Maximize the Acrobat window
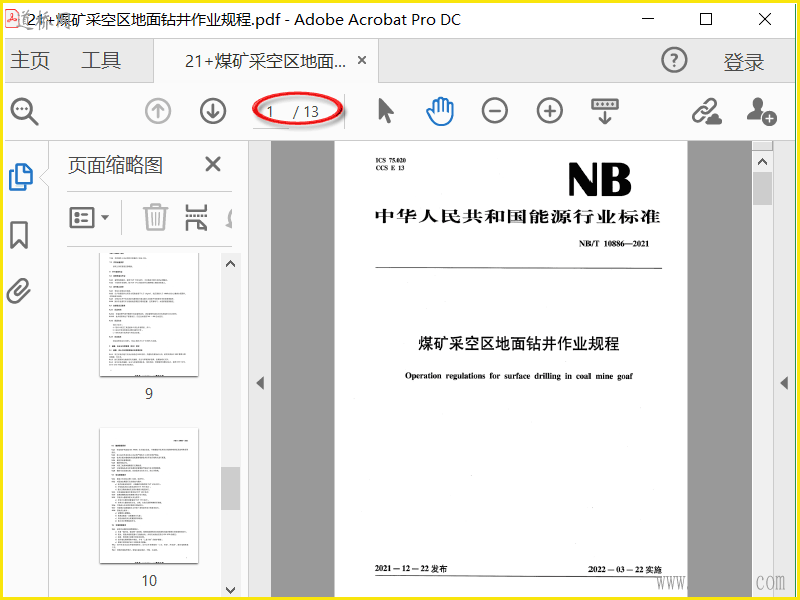The height and width of the screenshot is (600, 800). coord(706,19)
